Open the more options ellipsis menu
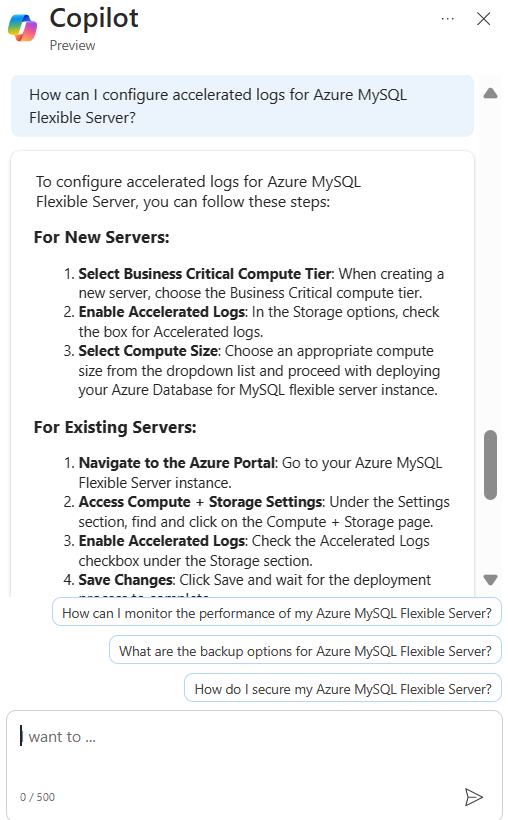This screenshot has width=508, height=820. 447,19
